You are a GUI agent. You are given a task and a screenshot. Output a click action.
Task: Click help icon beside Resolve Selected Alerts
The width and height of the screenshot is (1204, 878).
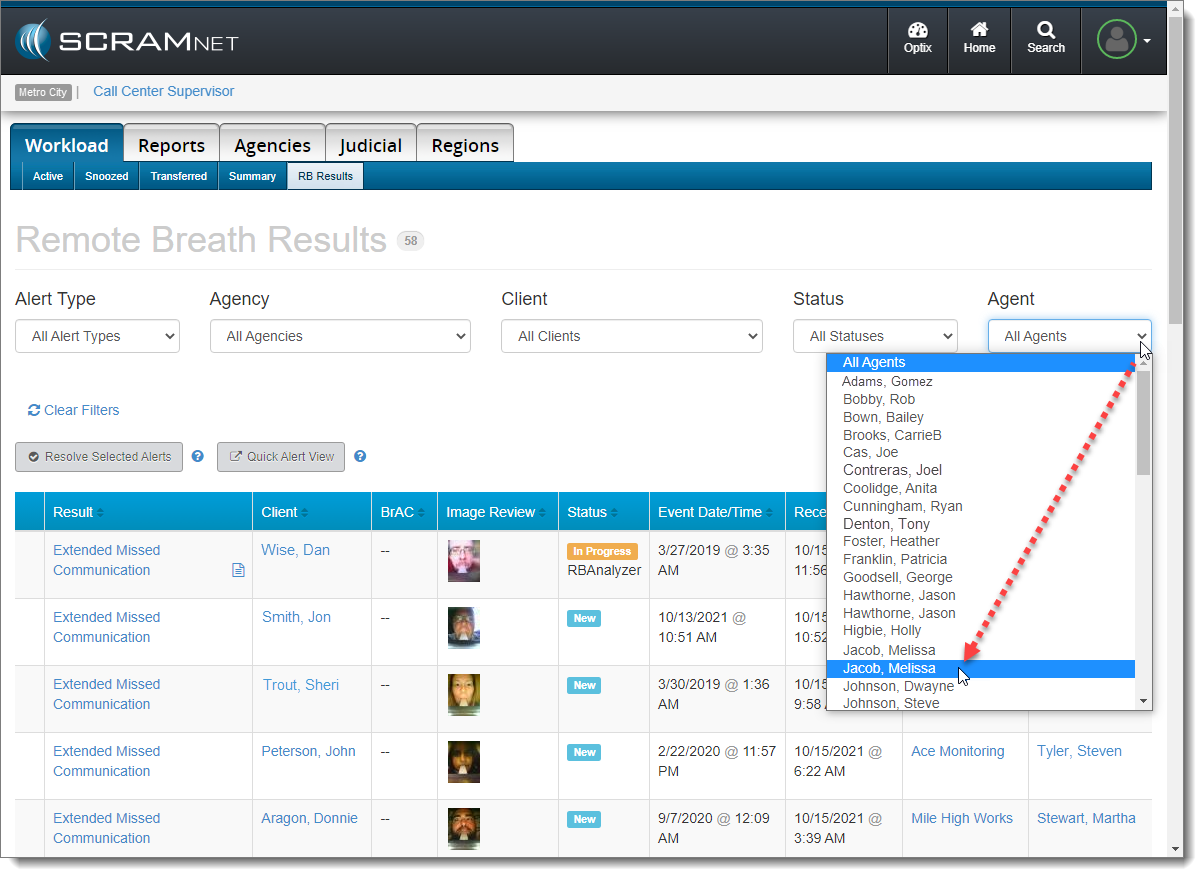(x=198, y=456)
